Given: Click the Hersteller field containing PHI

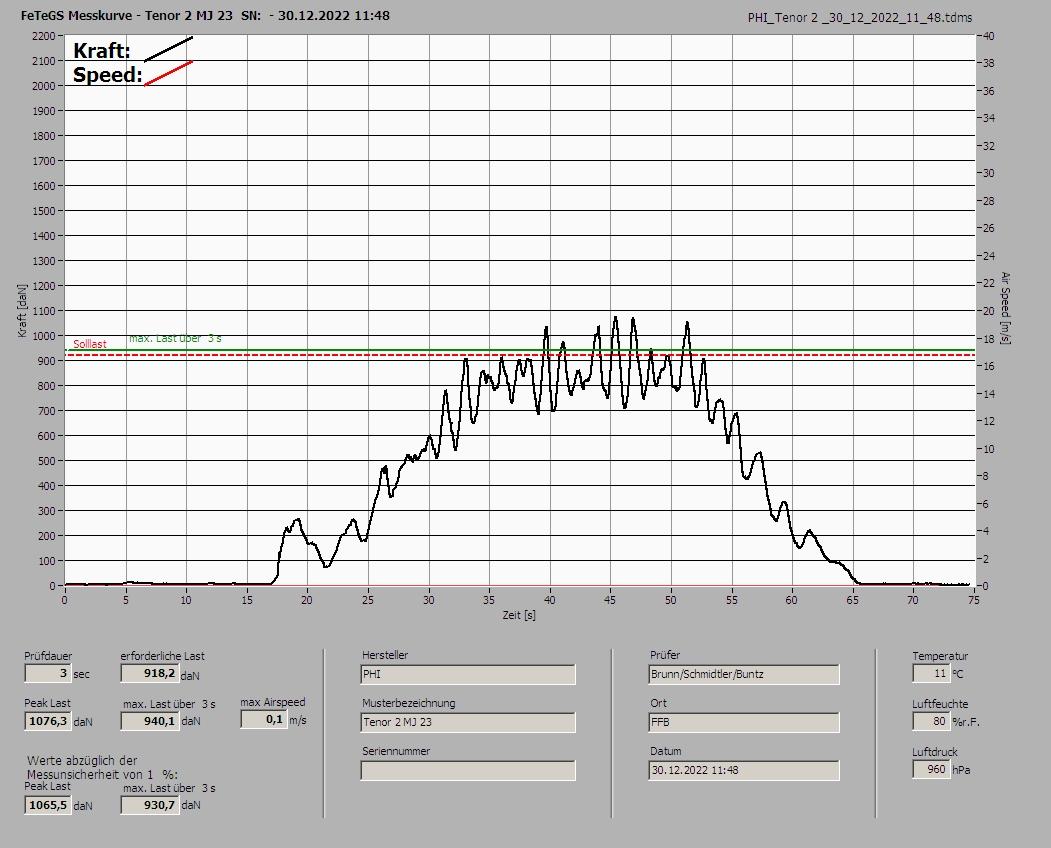Looking at the screenshot, I should pos(467,675).
